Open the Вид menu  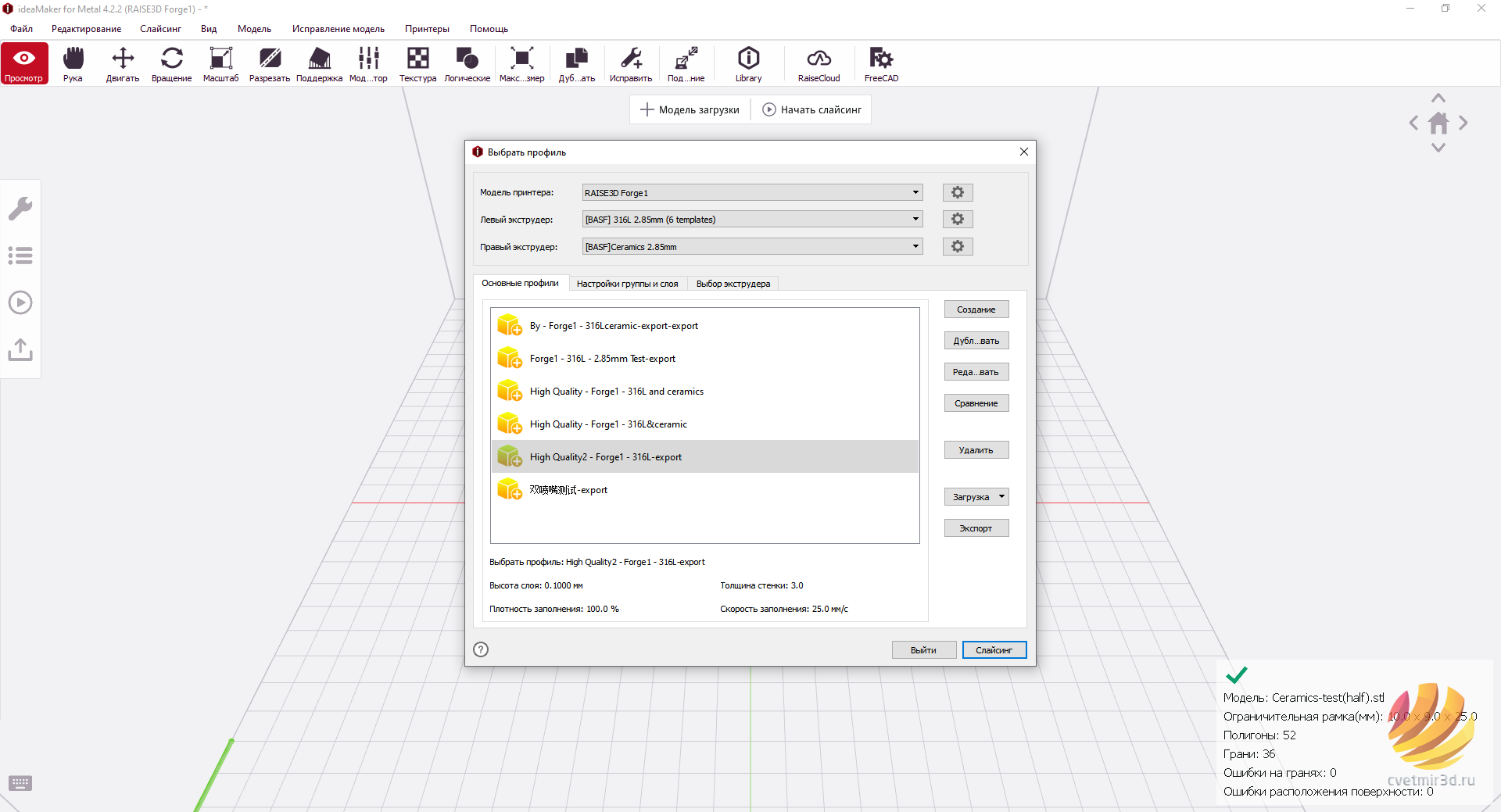click(x=209, y=29)
